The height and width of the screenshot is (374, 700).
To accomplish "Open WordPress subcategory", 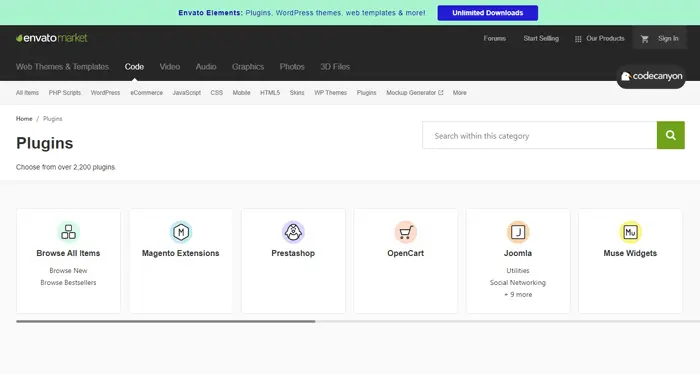I will (x=105, y=93).
